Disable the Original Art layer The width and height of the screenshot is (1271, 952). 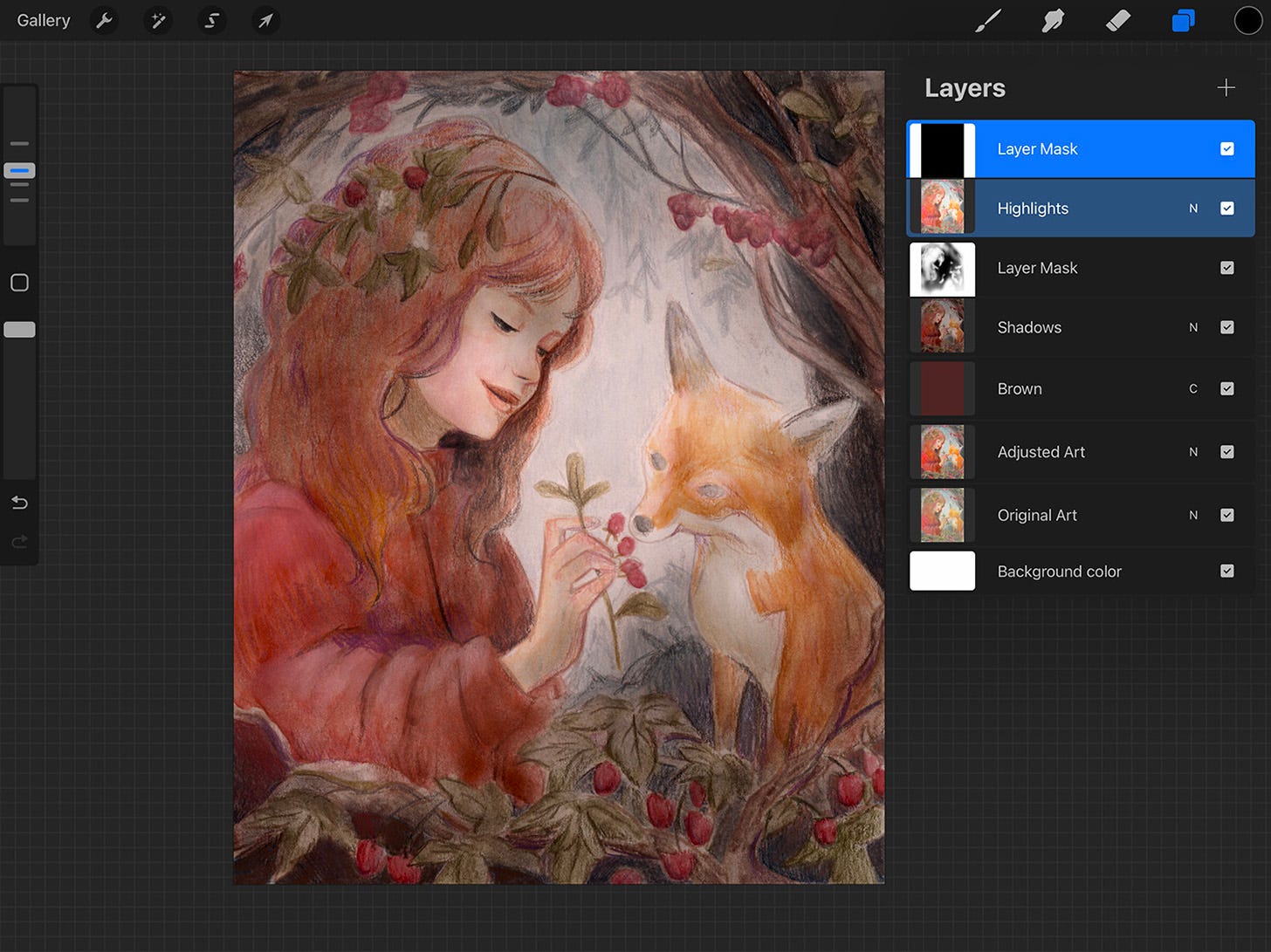coord(1227,515)
